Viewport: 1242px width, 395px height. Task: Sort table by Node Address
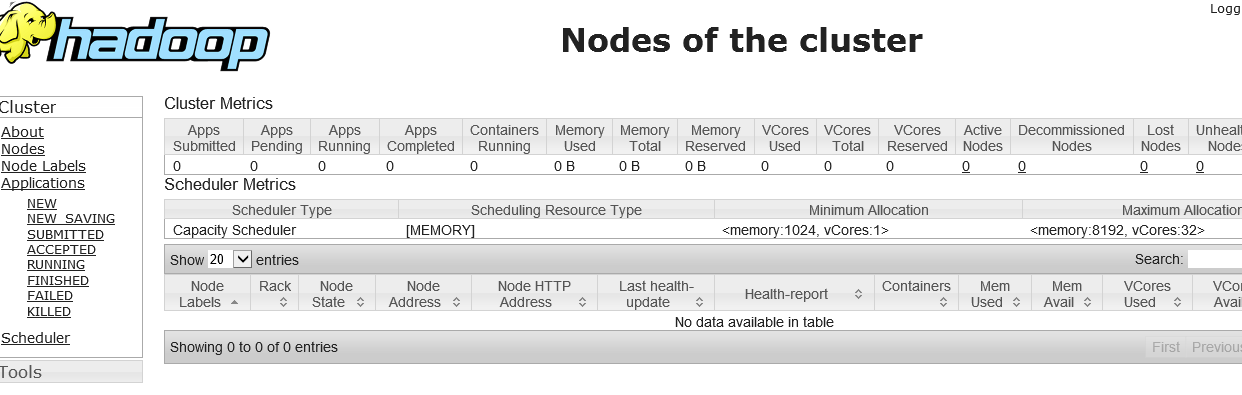(423, 294)
